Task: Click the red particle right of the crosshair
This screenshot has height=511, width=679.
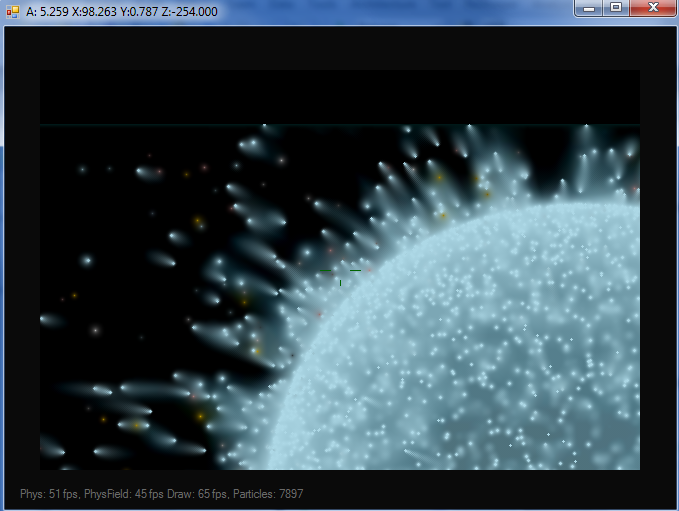Action: tap(369, 270)
